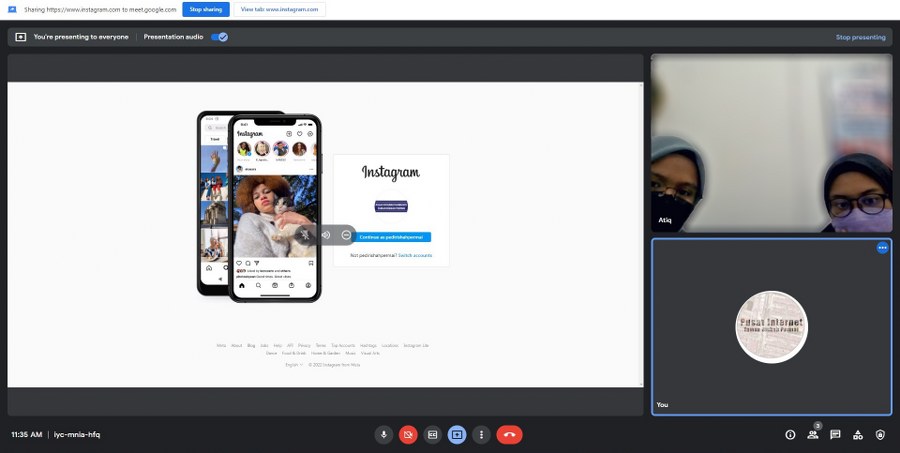Open the Jobs footer link

pyautogui.click(x=264, y=346)
